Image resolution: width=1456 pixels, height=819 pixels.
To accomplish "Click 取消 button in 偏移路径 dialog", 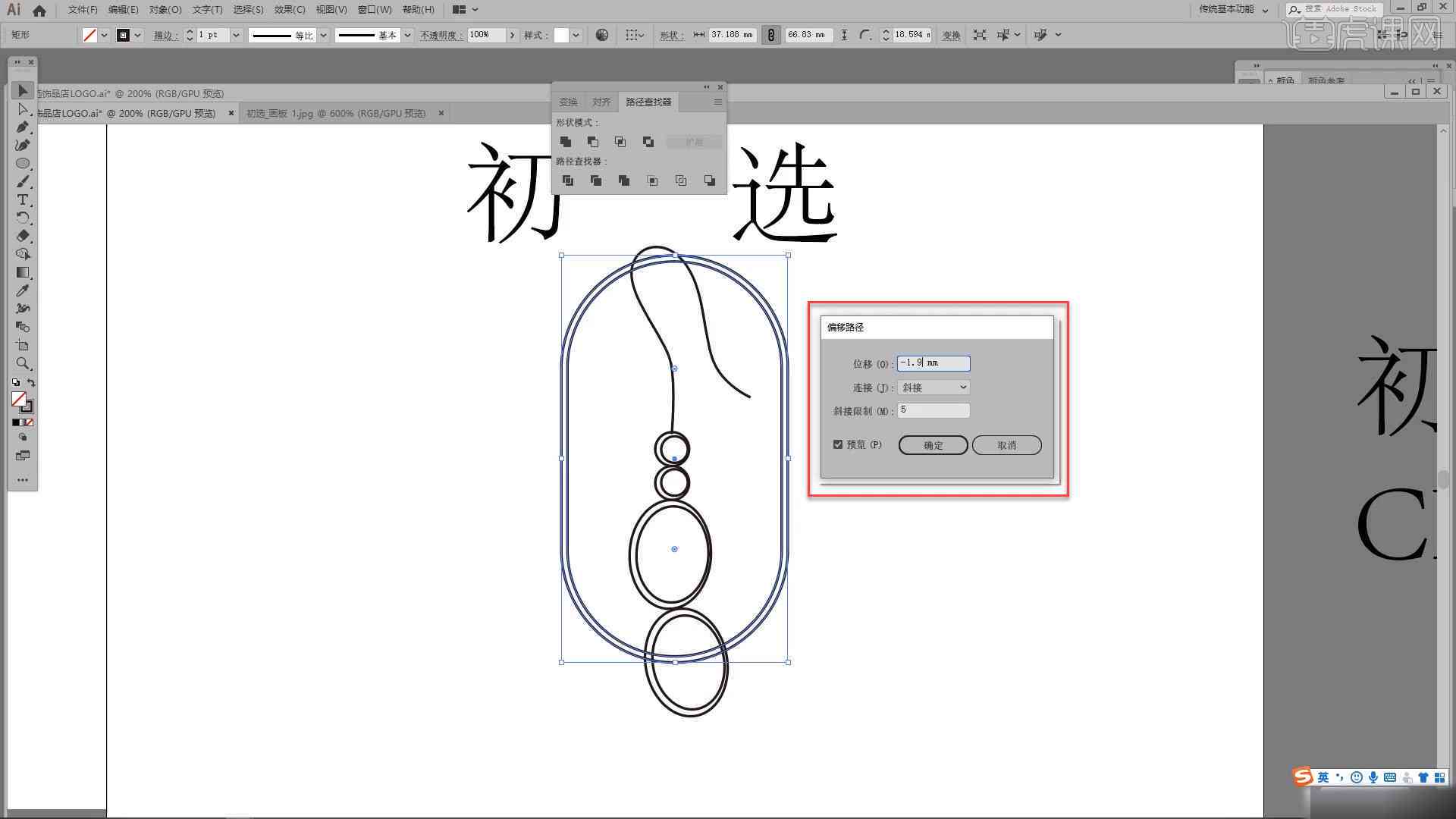I will pyautogui.click(x=1007, y=445).
